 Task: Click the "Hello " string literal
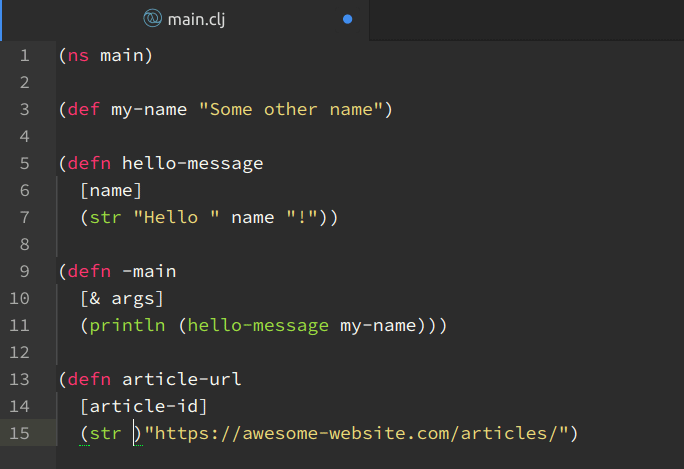(x=177, y=217)
